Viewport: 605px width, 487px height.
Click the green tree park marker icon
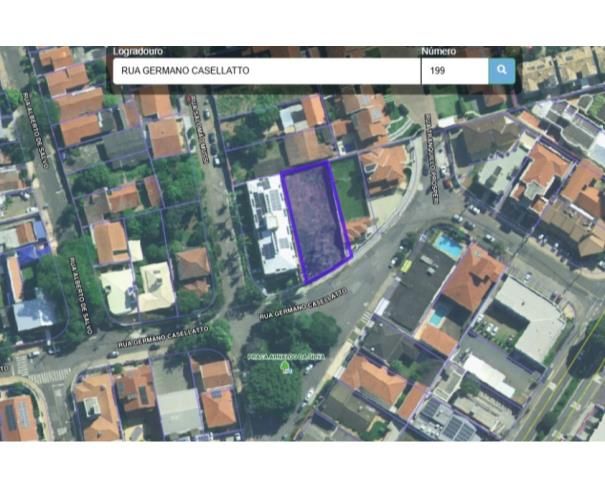coord(285,366)
